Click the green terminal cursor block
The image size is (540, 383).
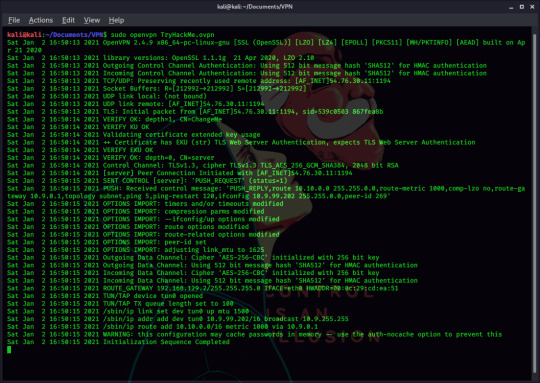coord(9,350)
